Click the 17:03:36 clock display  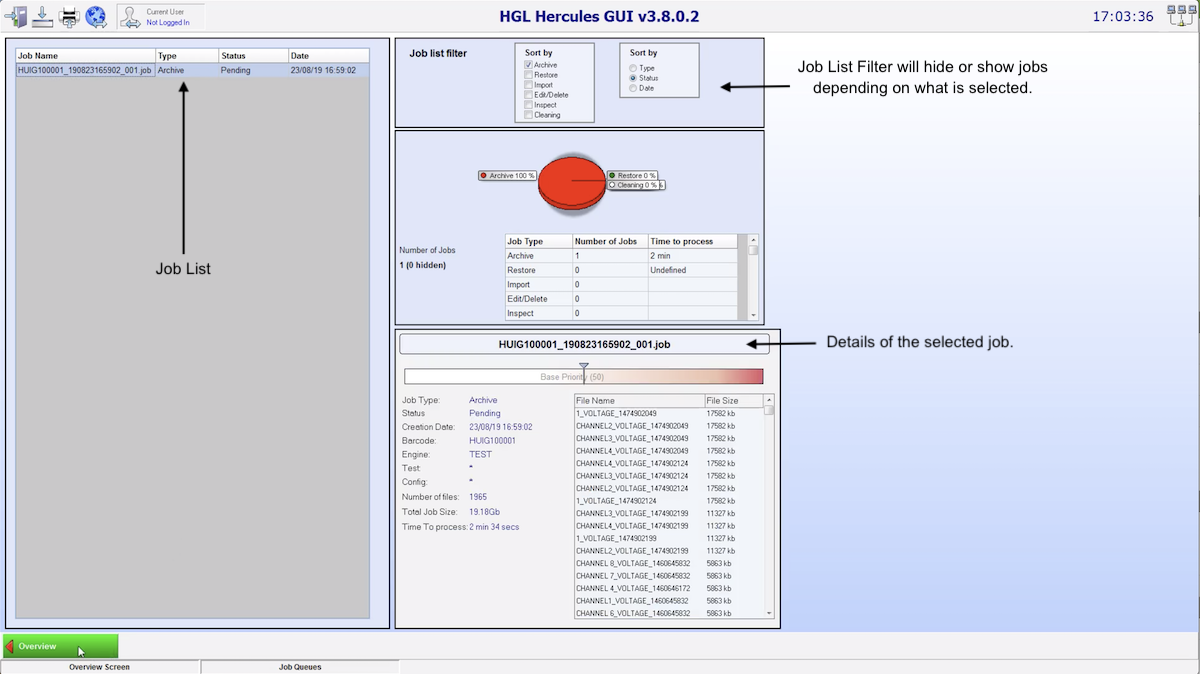click(1122, 17)
